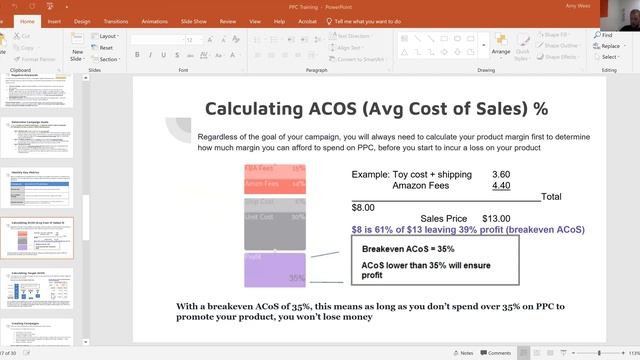
Task: Click Increase Font Size icon
Action: tap(210, 40)
